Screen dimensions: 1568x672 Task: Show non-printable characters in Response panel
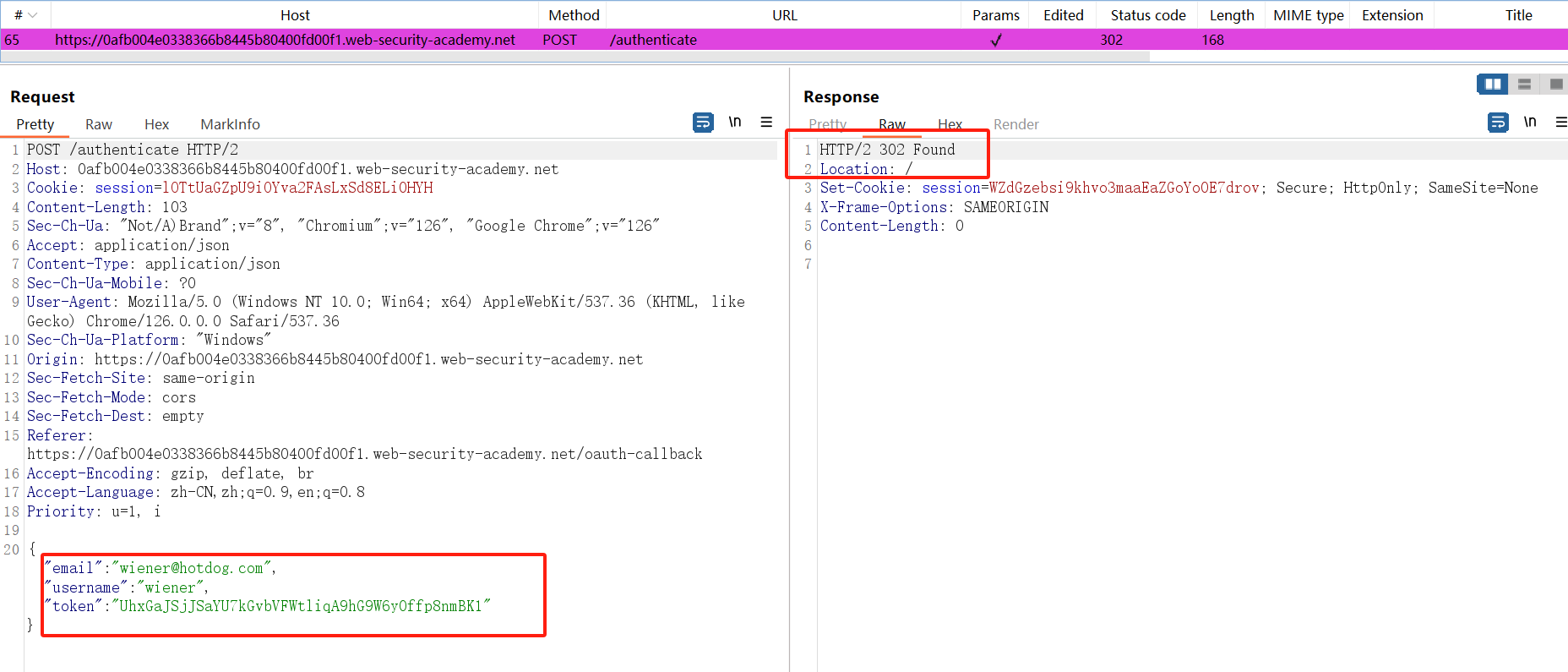(x=1530, y=123)
